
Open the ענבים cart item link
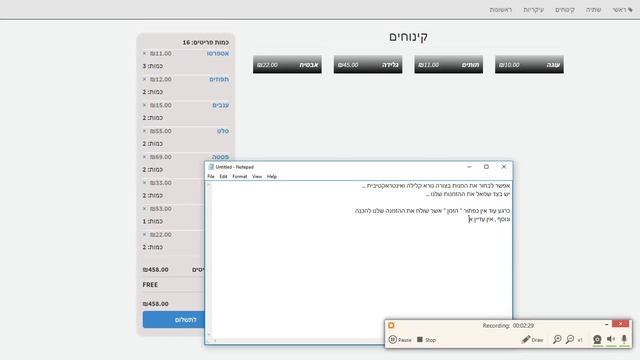[220, 105]
